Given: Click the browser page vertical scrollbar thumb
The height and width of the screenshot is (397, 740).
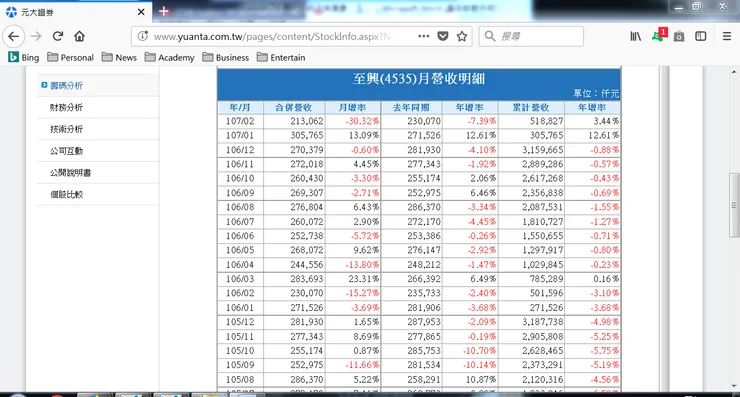Looking at the screenshot, I should (734, 205).
